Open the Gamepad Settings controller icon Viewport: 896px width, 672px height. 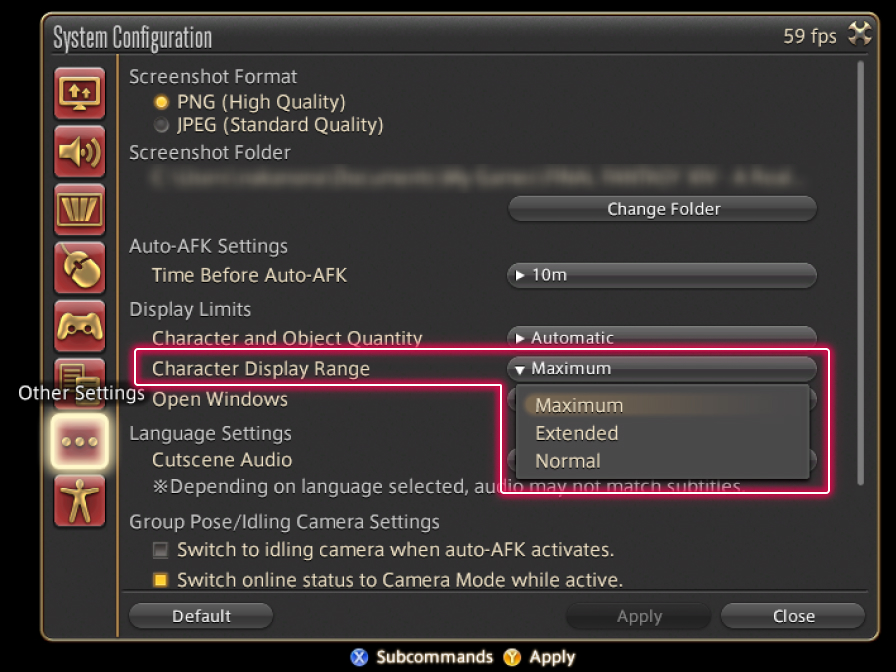coord(80,326)
